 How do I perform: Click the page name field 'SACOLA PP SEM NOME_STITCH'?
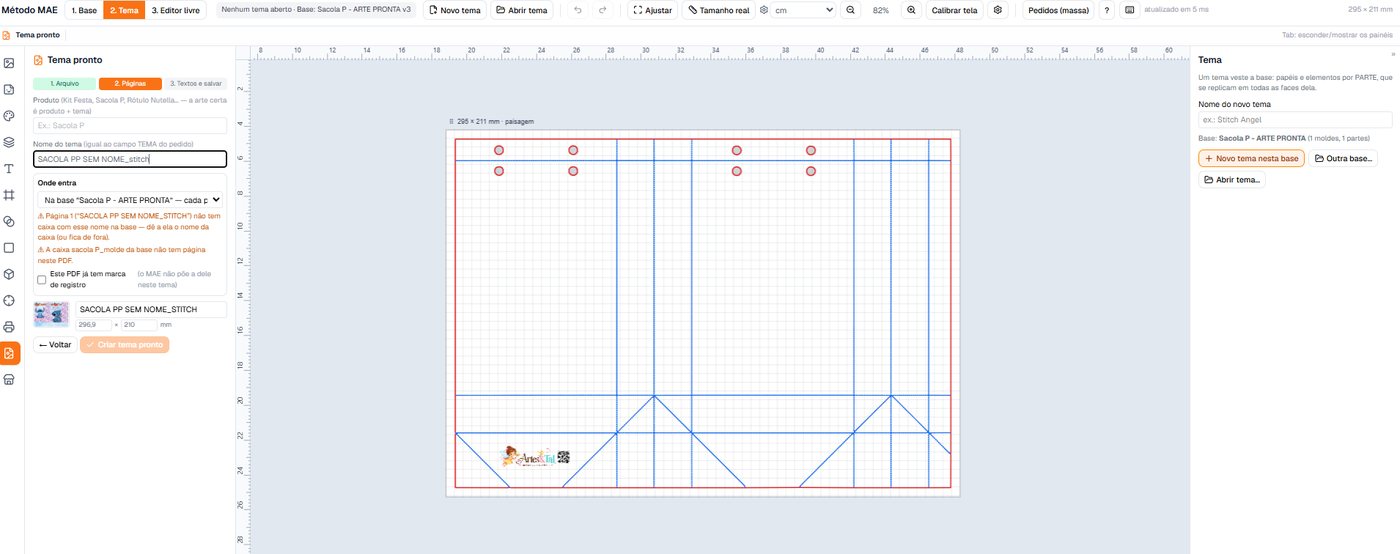click(x=151, y=309)
